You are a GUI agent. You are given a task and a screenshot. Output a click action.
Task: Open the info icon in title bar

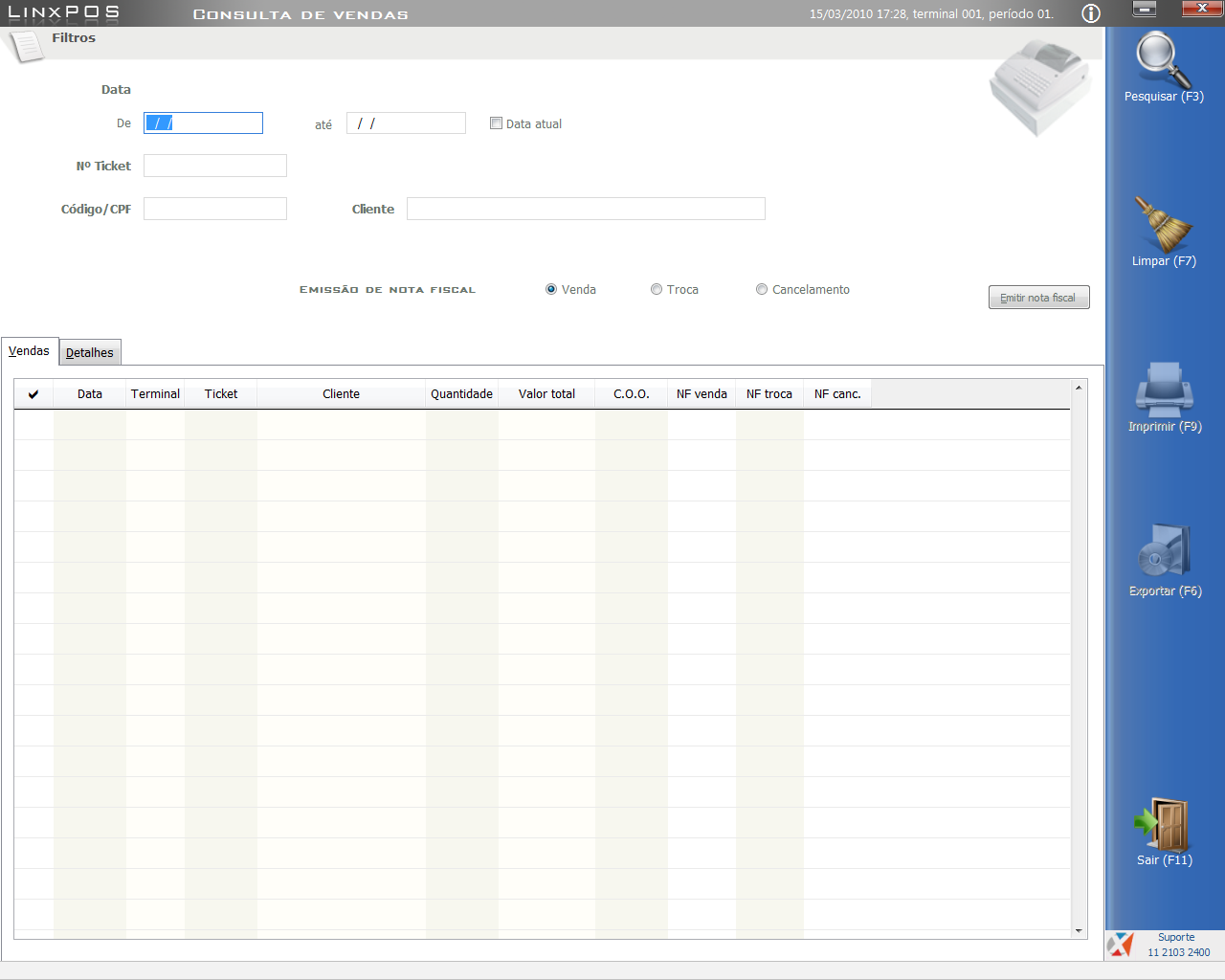pyautogui.click(x=1091, y=13)
